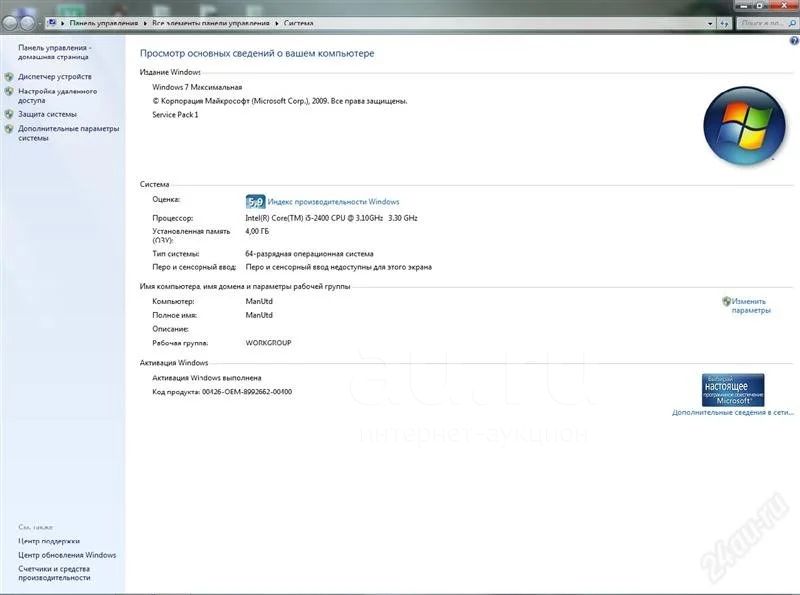Screen dimensions: 800x595
Task: Click the shield icon beside Настройка удаленного доступа
Action: click(9, 92)
